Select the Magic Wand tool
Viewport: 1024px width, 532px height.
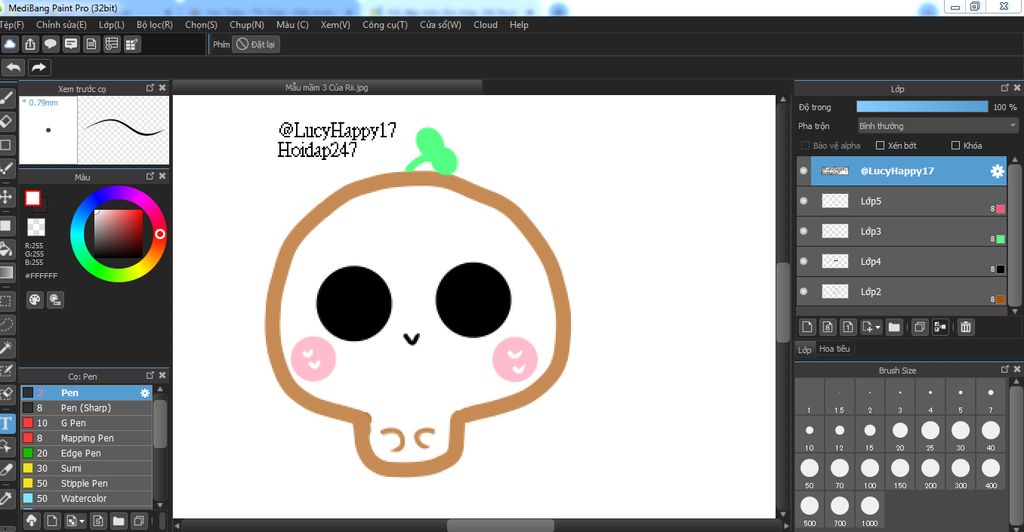coord(7,348)
